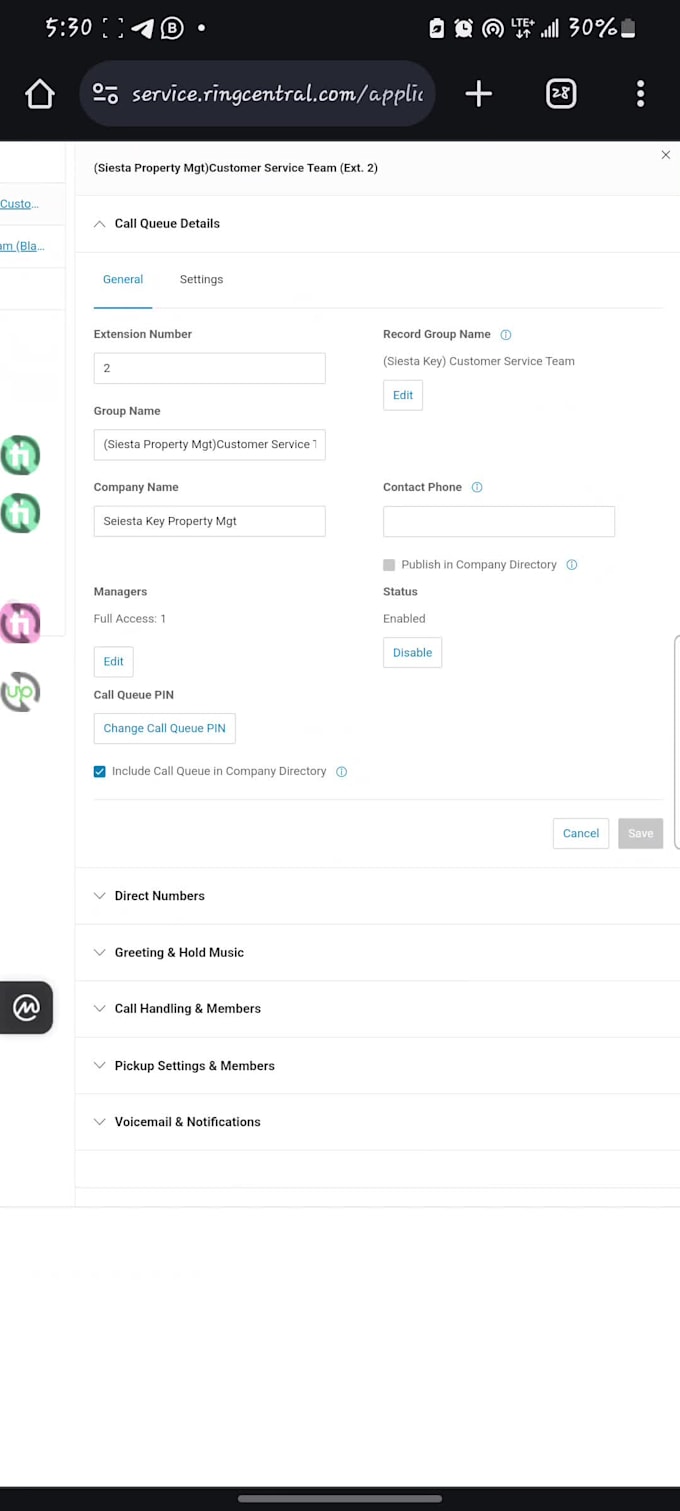Click Edit under Managers
Image resolution: width=680 pixels, height=1511 pixels.
tap(114, 662)
